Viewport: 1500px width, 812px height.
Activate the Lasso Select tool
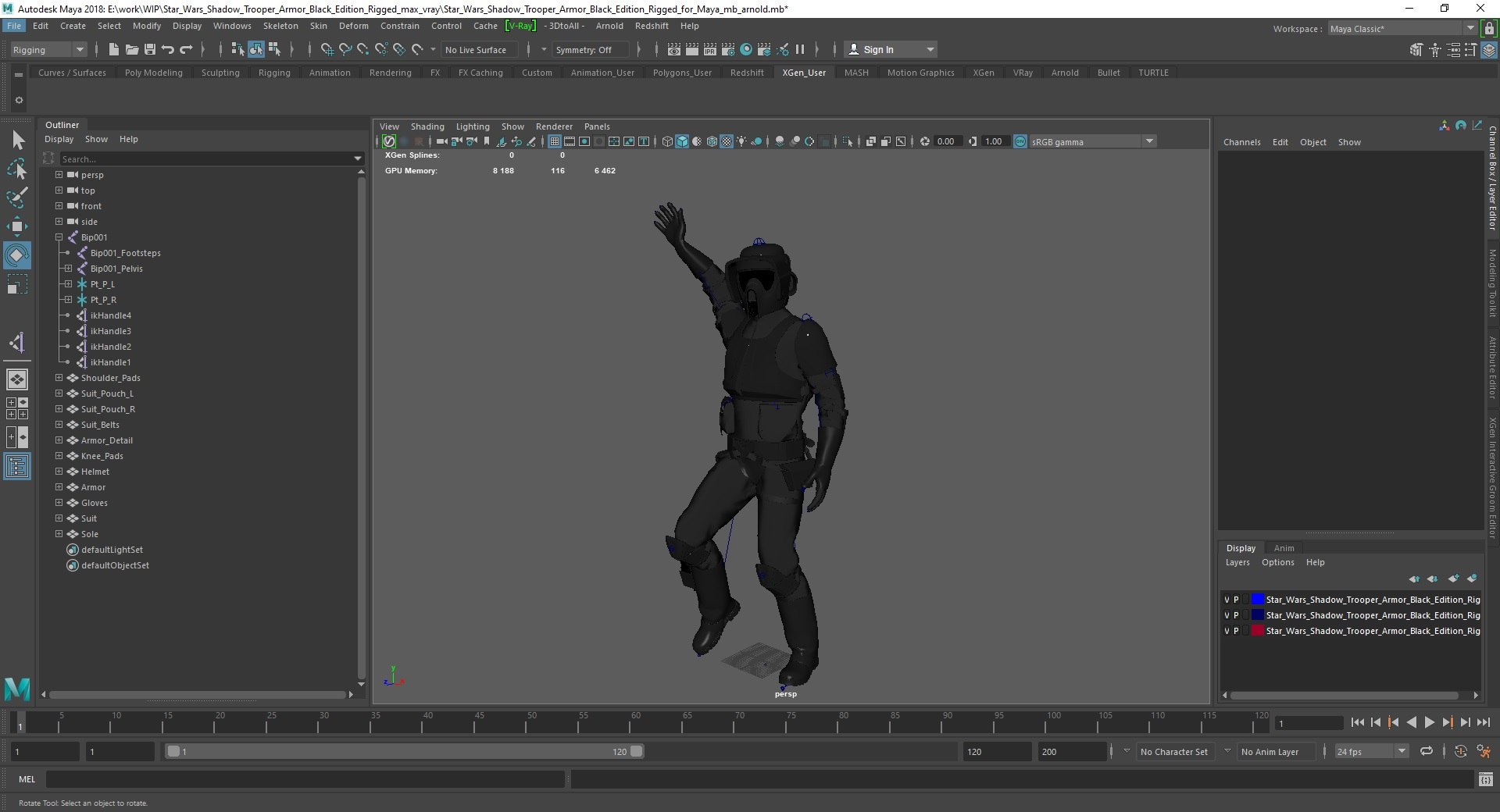[x=17, y=169]
